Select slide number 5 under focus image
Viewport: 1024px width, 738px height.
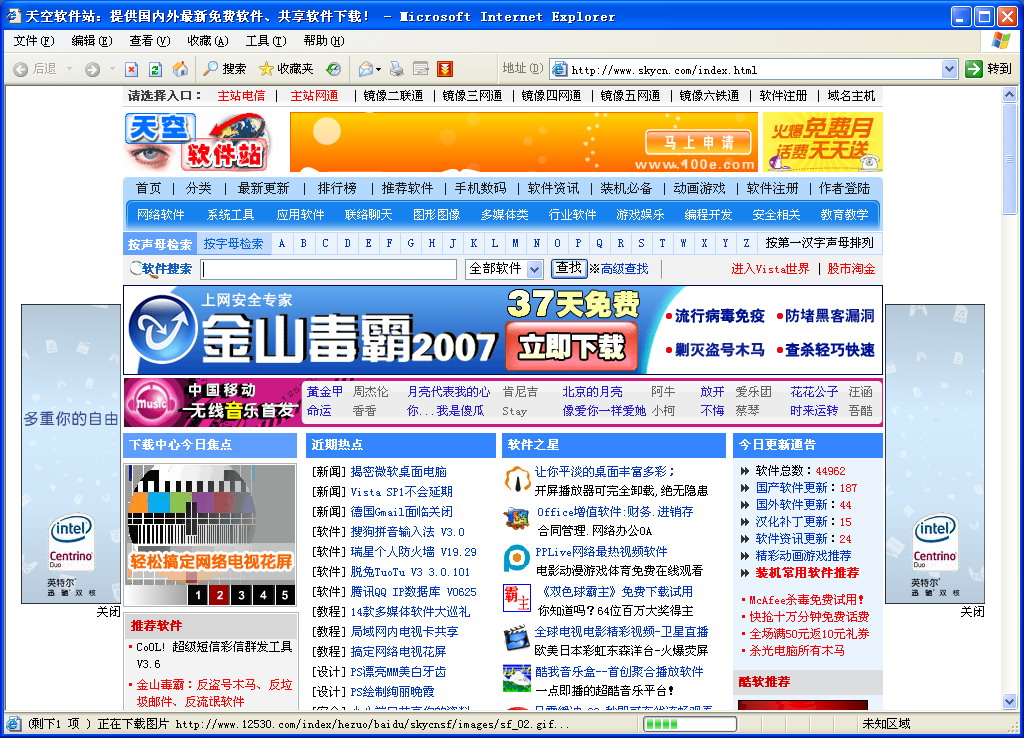[285, 595]
